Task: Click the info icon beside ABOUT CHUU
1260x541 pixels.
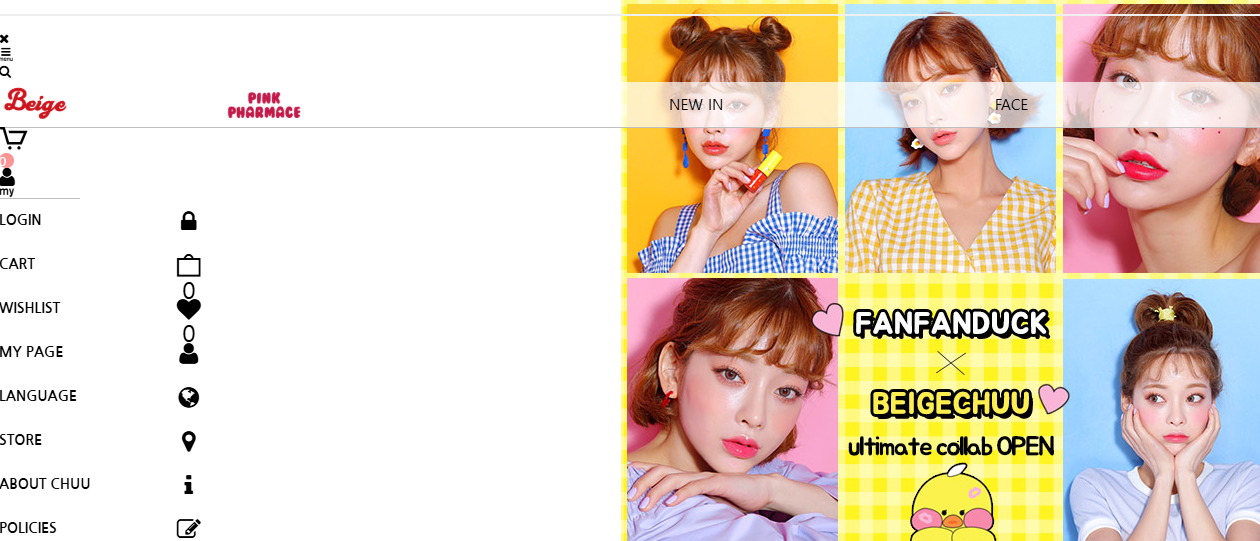Action: 188,485
